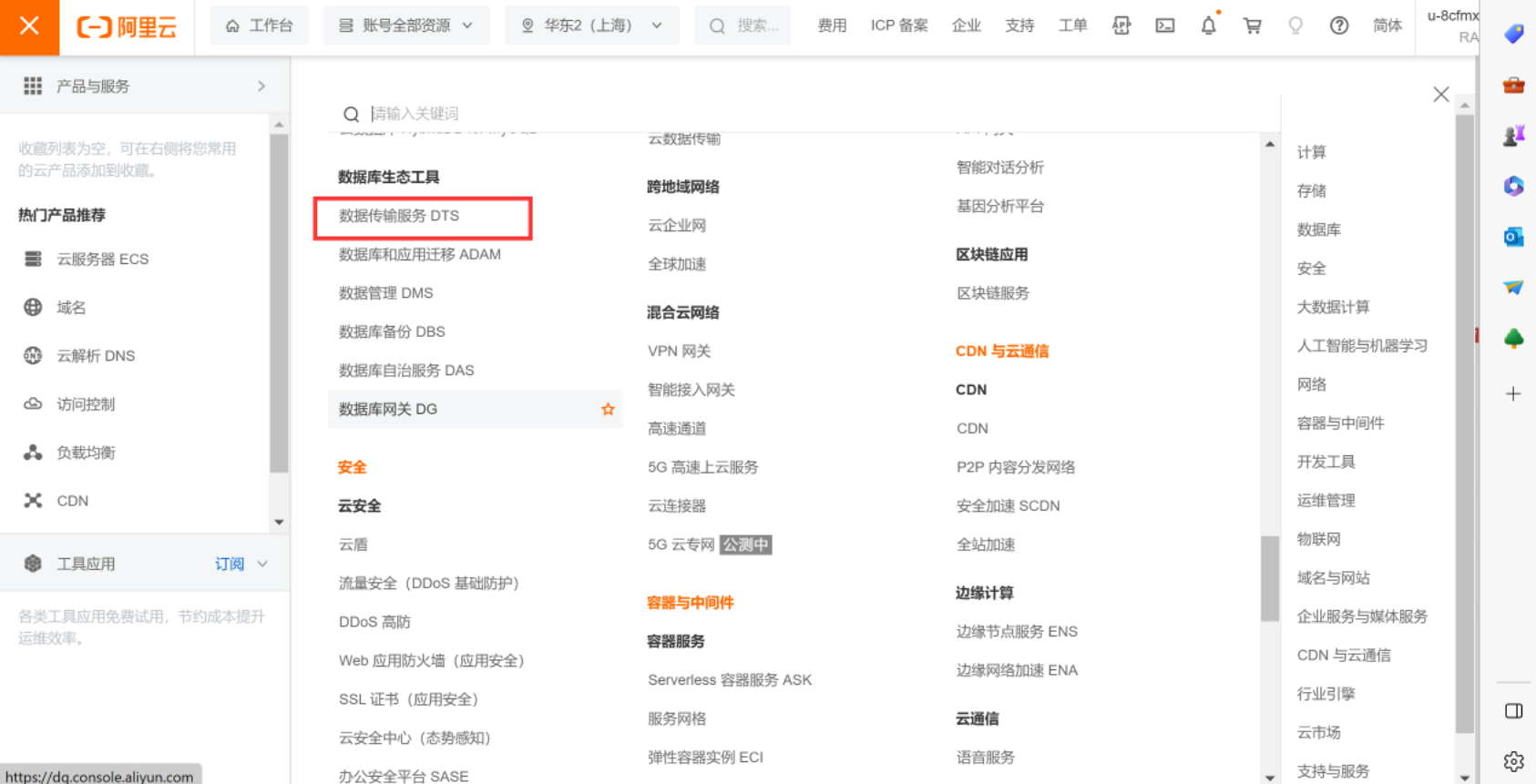This screenshot has width=1536, height=784.
Task: Open the 工作台 workbench home
Action: click(260, 25)
